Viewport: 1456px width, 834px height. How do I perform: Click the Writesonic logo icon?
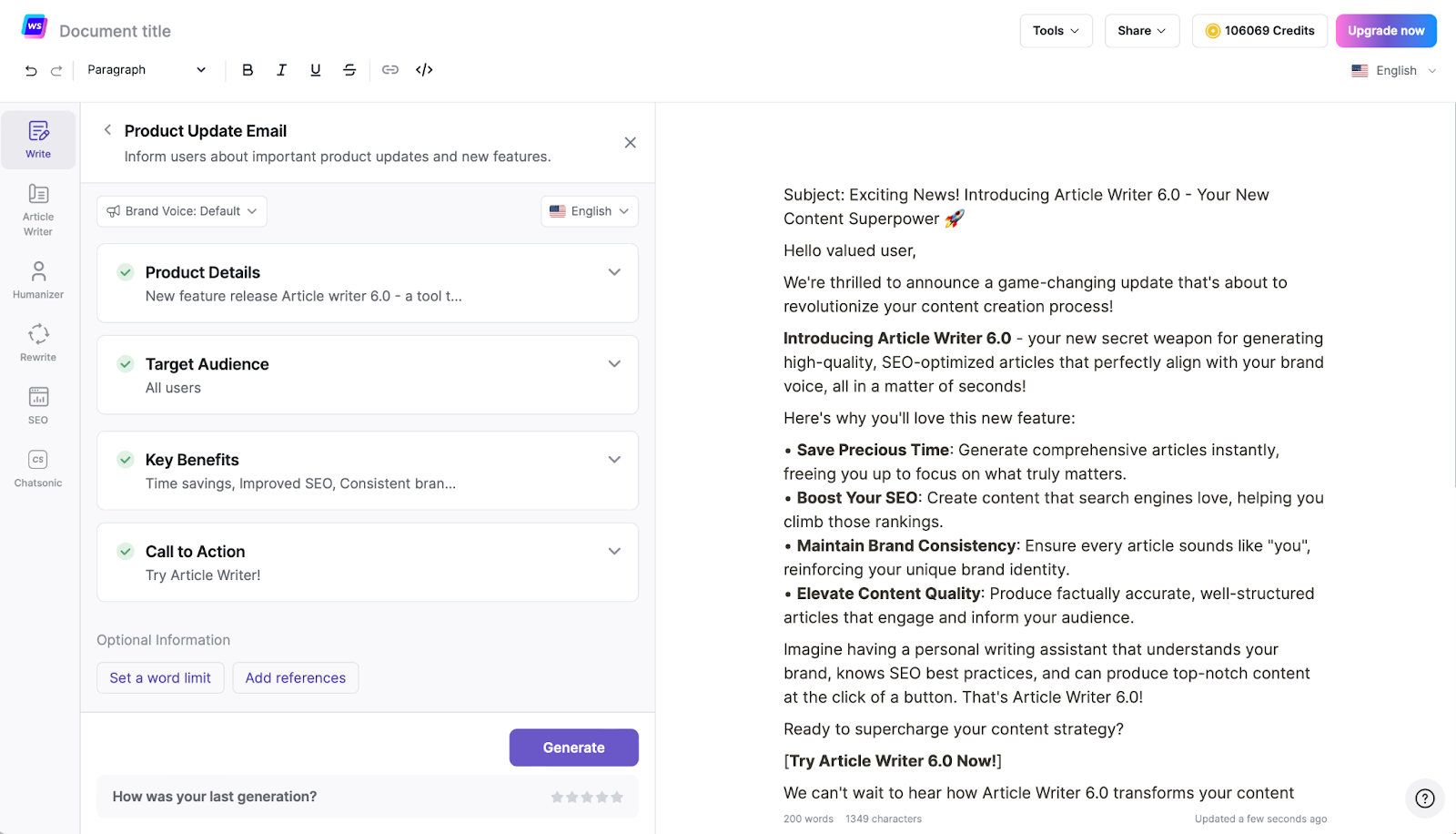click(35, 27)
